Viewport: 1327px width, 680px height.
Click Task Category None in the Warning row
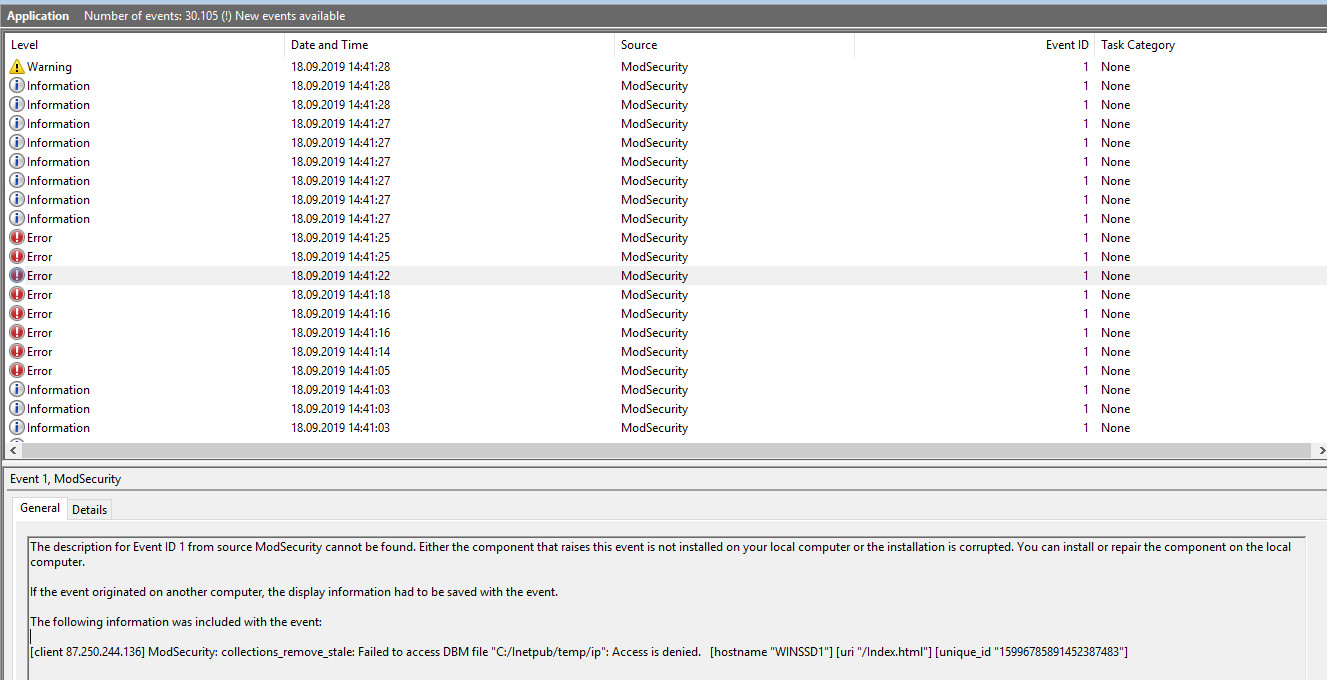point(1116,67)
